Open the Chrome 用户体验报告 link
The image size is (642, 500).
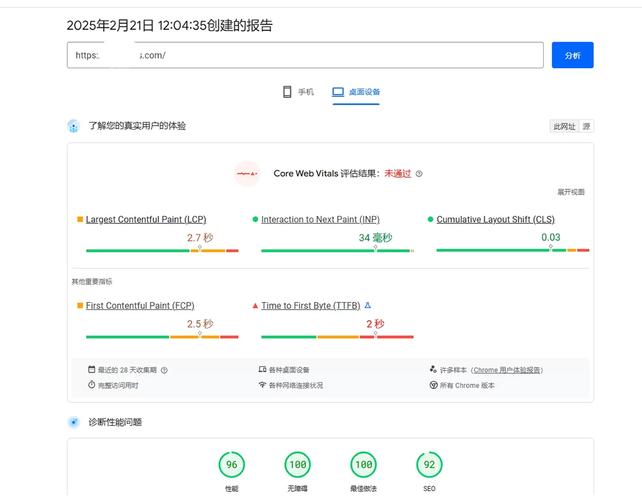pyautogui.click(x=507, y=370)
